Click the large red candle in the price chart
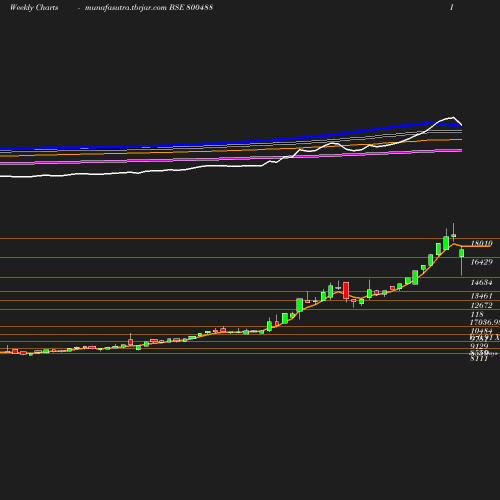Screen dimensions: 500x500 [x=346, y=291]
